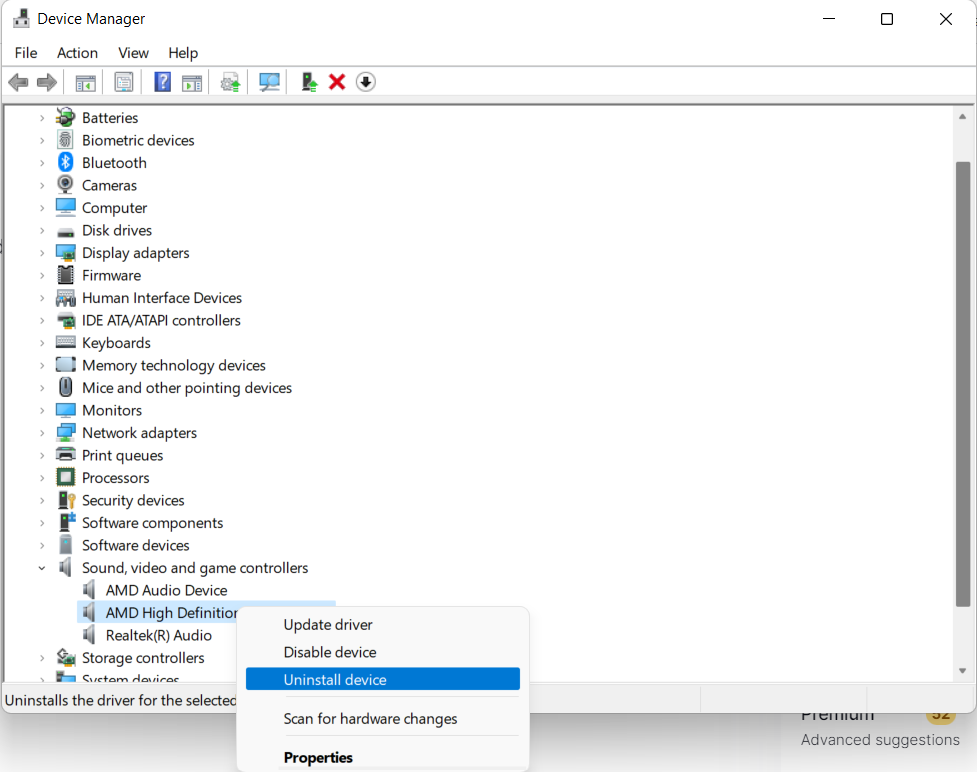Click the Print queues printer icon
Image resolution: width=977 pixels, height=772 pixels.
tap(65, 455)
